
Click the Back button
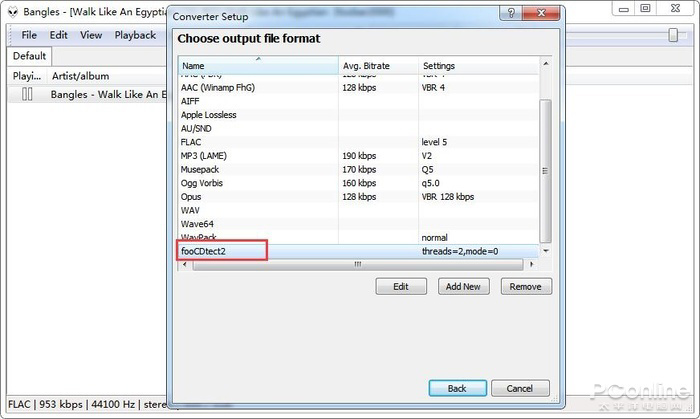point(458,388)
